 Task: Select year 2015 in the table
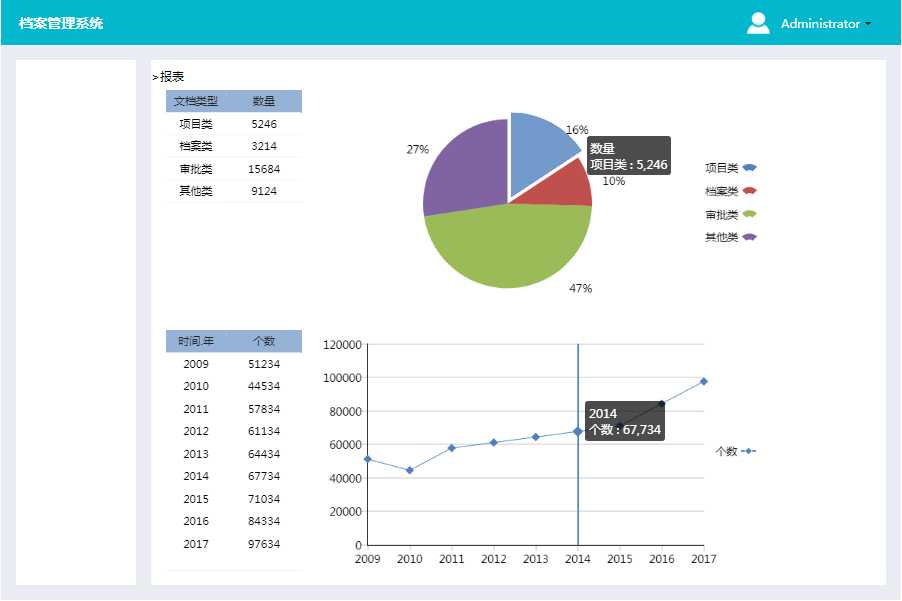point(196,499)
